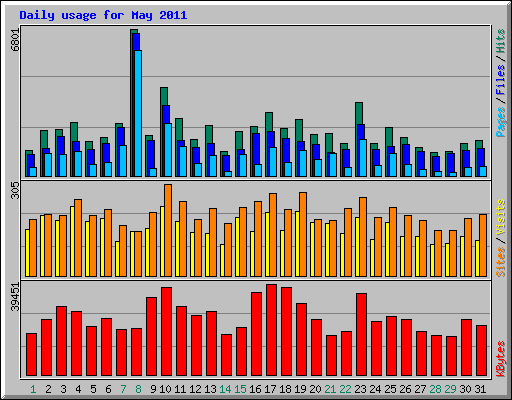Click day 21 on the x-axis
The width and height of the screenshot is (512, 400).
[x=330, y=389]
